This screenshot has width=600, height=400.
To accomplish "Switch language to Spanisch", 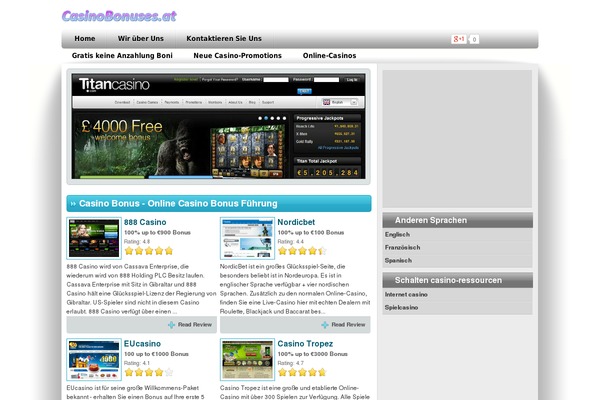I will (x=398, y=260).
